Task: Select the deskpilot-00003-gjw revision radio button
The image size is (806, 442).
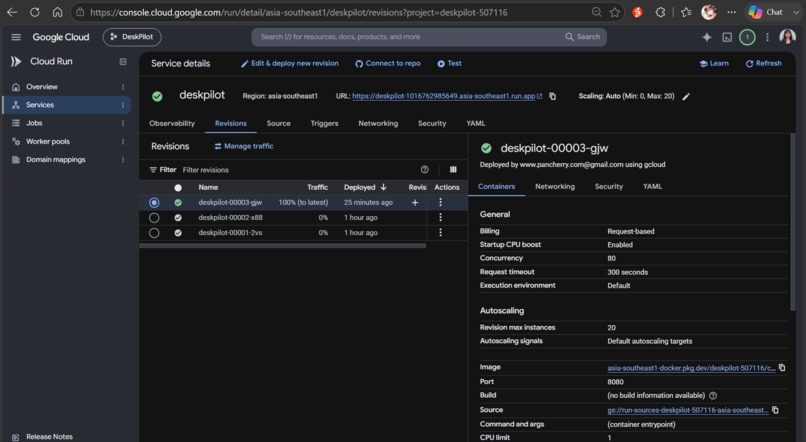Action: pyautogui.click(x=154, y=202)
